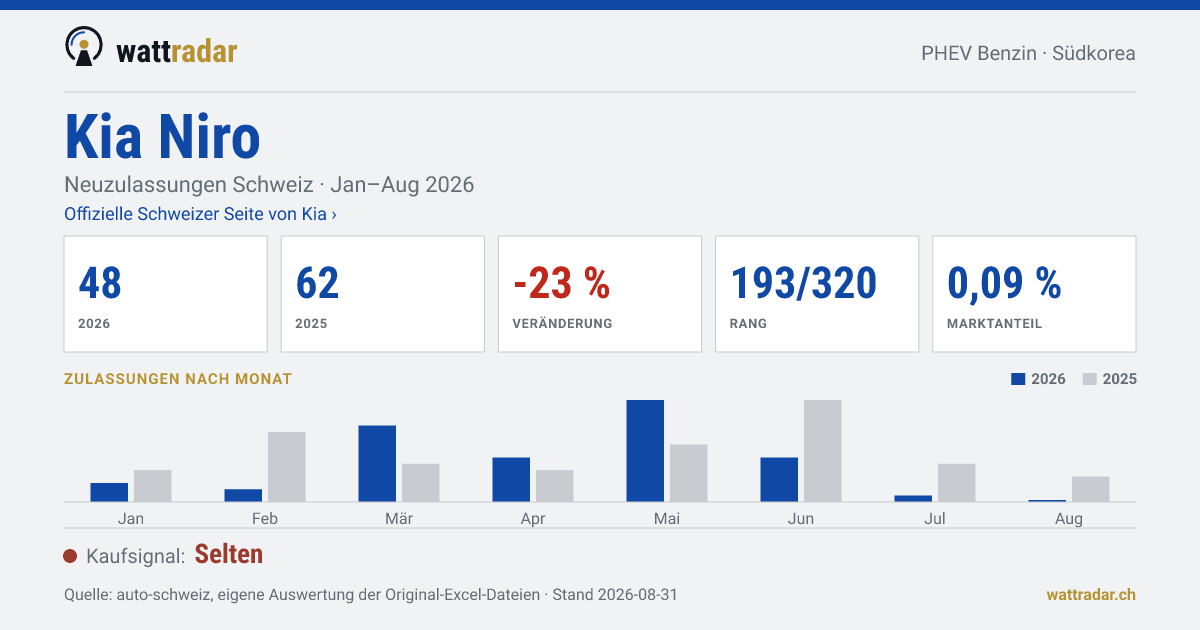Image resolution: width=1200 pixels, height=630 pixels.
Task: Click the blue 2026 bar for Mär
Action: click(x=377, y=464)
